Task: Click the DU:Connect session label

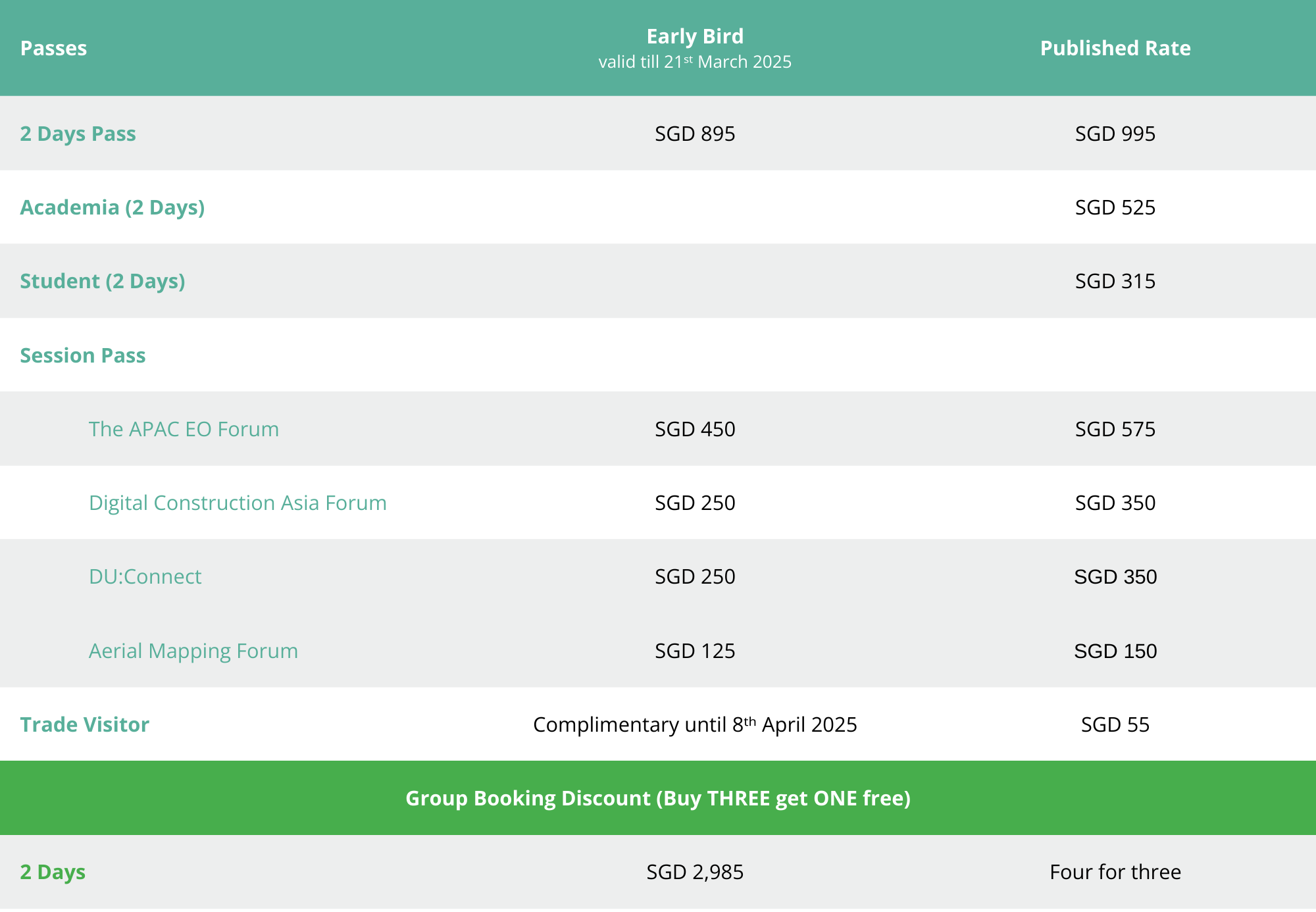Action: [x=145, y=576]
